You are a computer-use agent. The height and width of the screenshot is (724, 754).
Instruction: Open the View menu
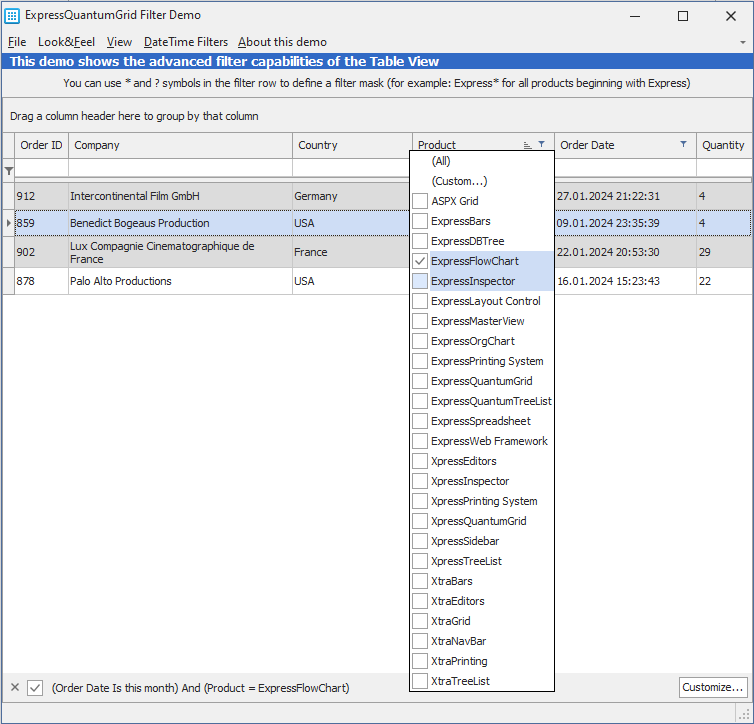point(119,42)
